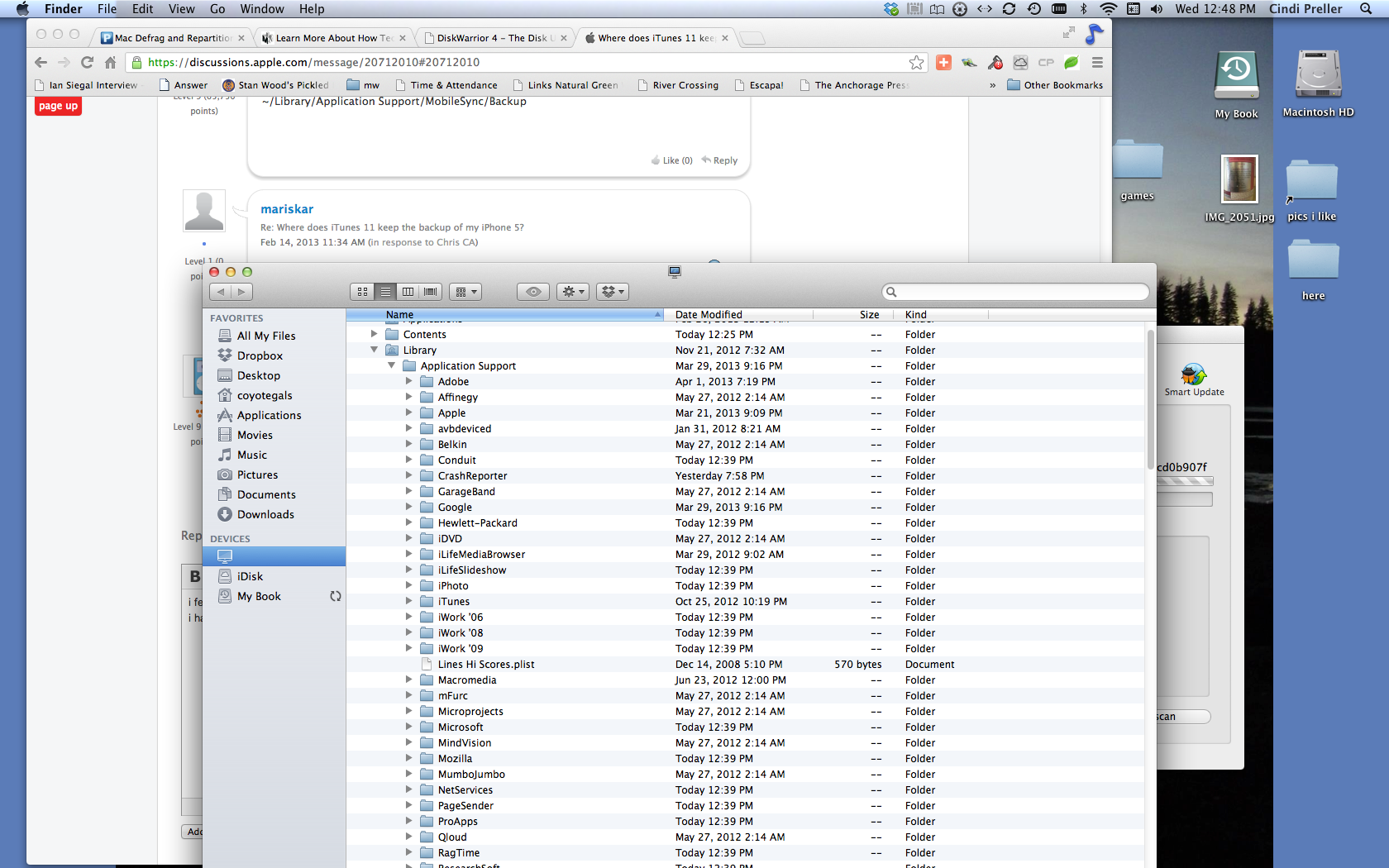Switch Finder to list view
This screenshot has height=868, width=1389.
point(385,292)
